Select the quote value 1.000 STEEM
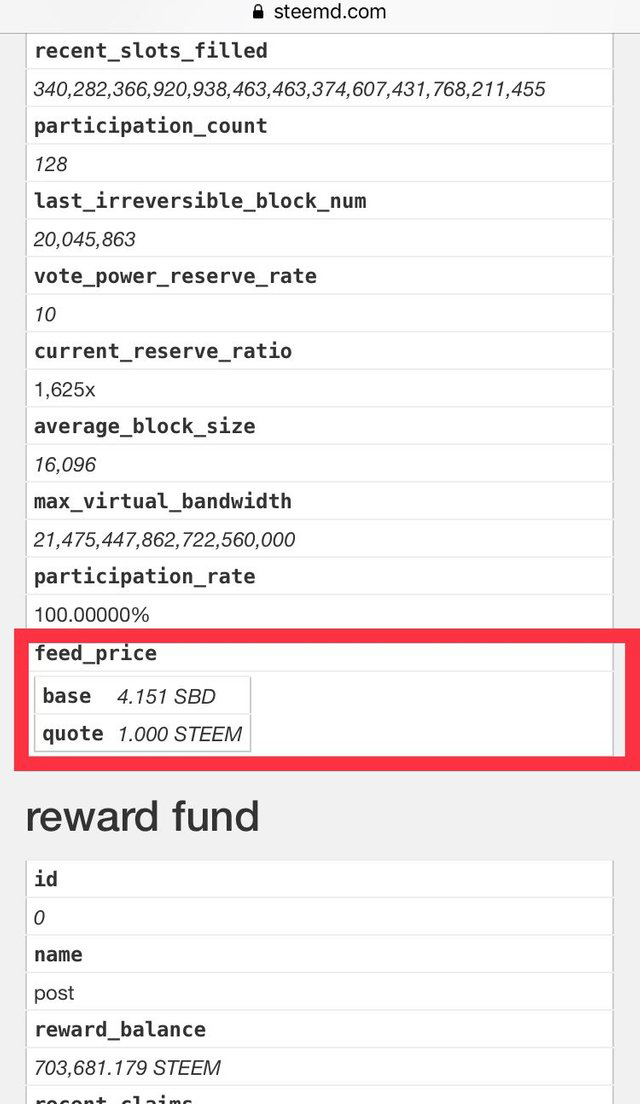This screenshot has height=1104, width=640. tap(180, 734)
